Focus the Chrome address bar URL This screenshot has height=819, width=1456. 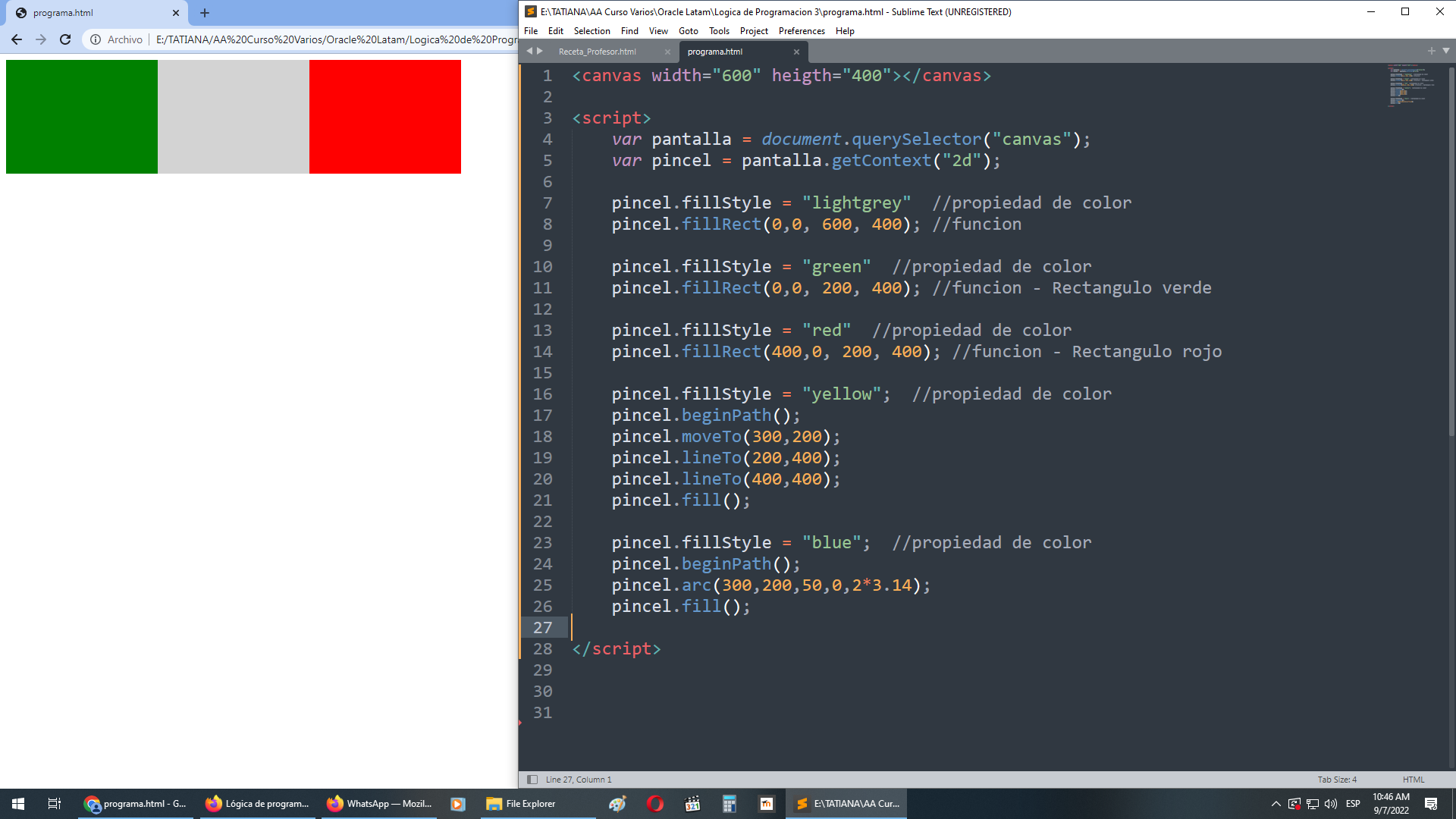coord(337,39)
